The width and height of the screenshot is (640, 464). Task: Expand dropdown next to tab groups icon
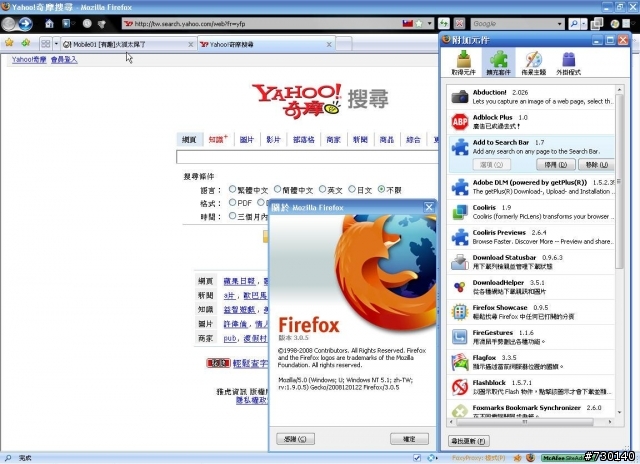coord(56,44)
